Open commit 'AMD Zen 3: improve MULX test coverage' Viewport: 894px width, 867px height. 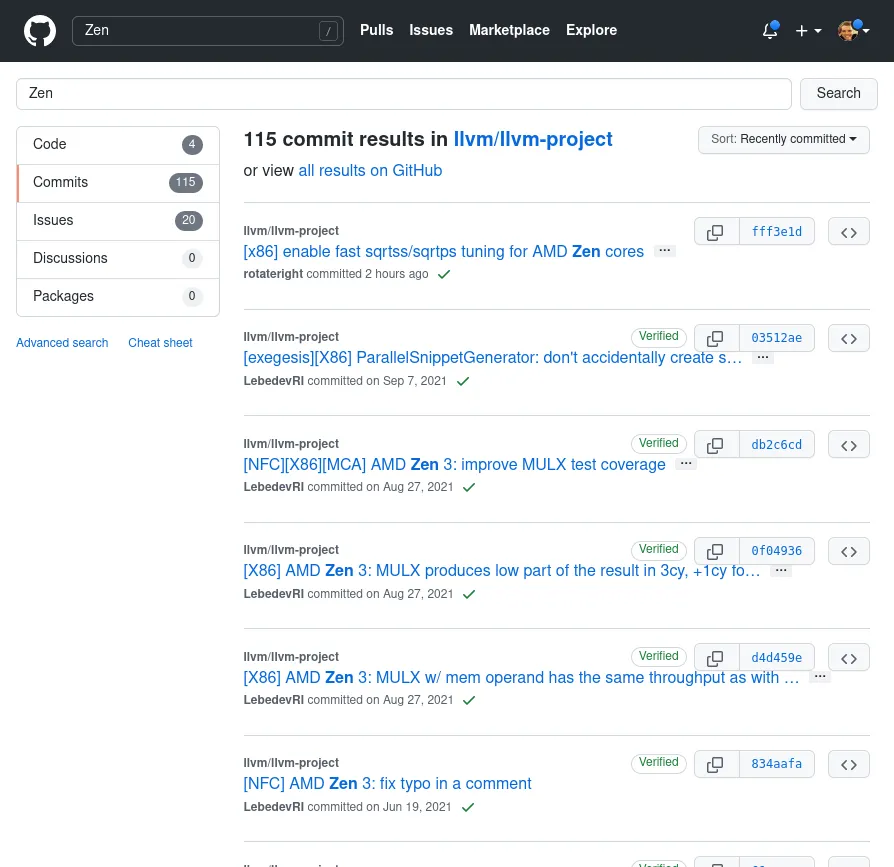454,465
